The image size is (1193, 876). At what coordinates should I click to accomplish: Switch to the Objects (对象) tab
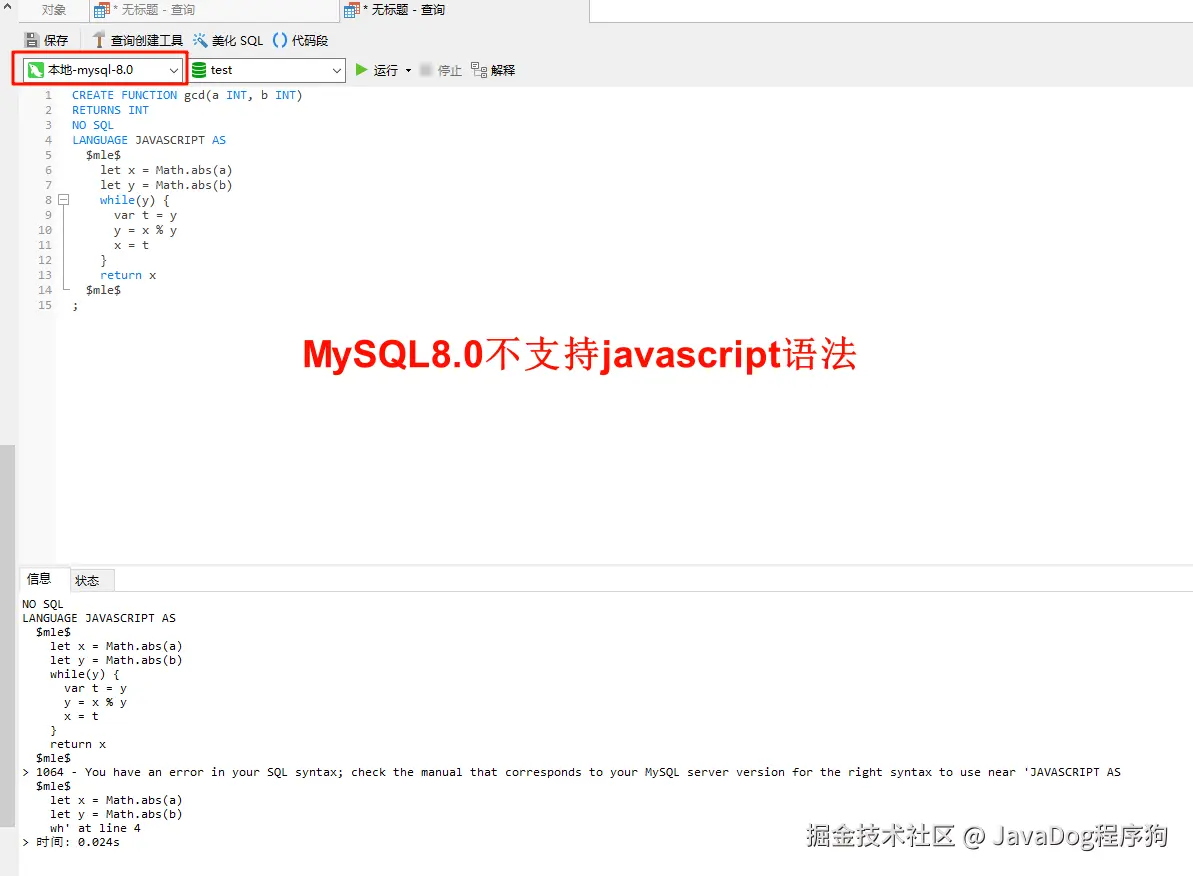click(53, 10)
